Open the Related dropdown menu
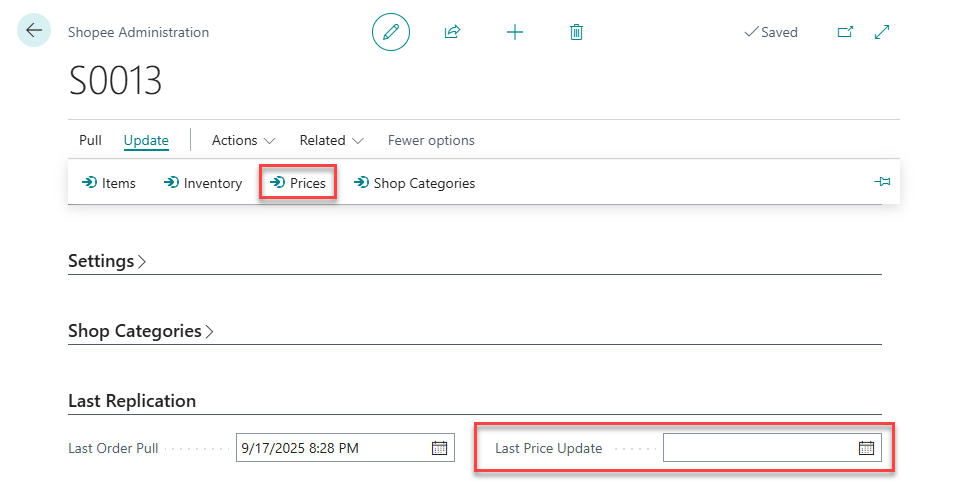The width and height of the screenshot is (968, 498). tap(331, 141)
